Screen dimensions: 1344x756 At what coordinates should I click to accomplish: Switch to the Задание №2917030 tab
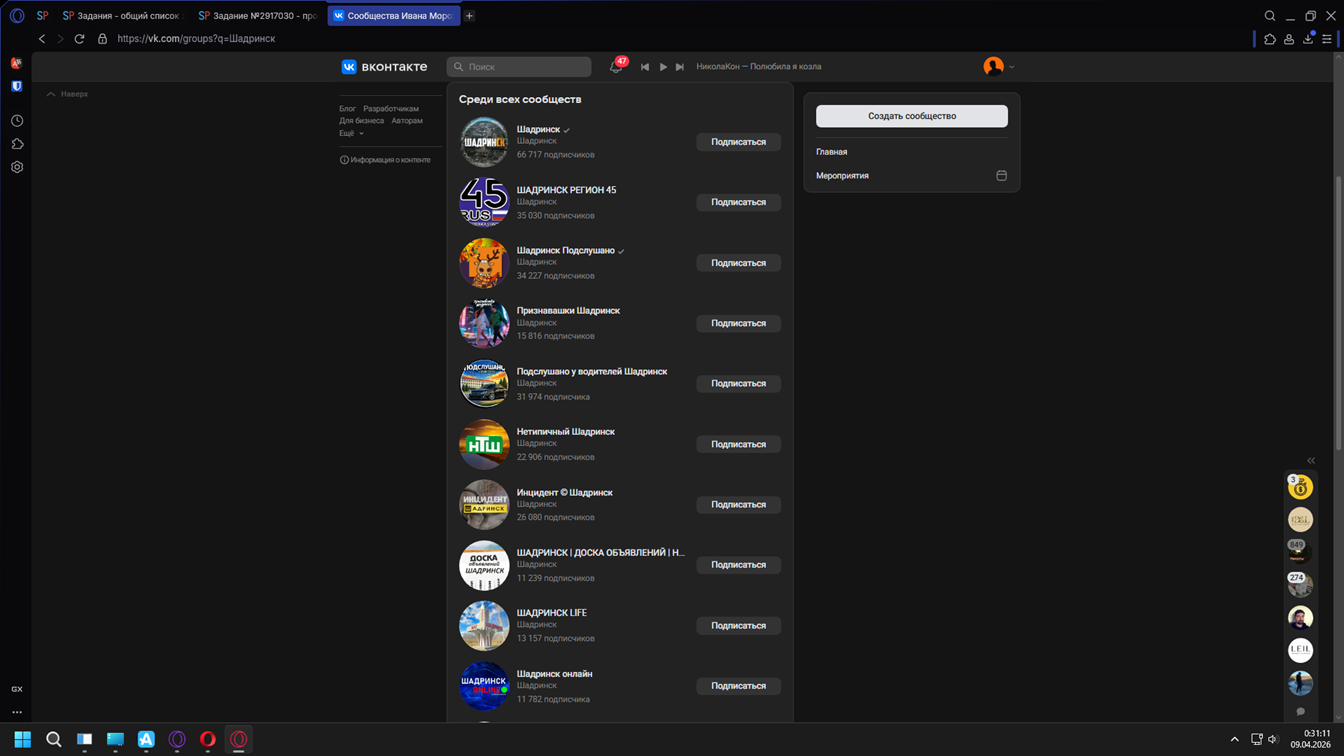click(257, 16)
